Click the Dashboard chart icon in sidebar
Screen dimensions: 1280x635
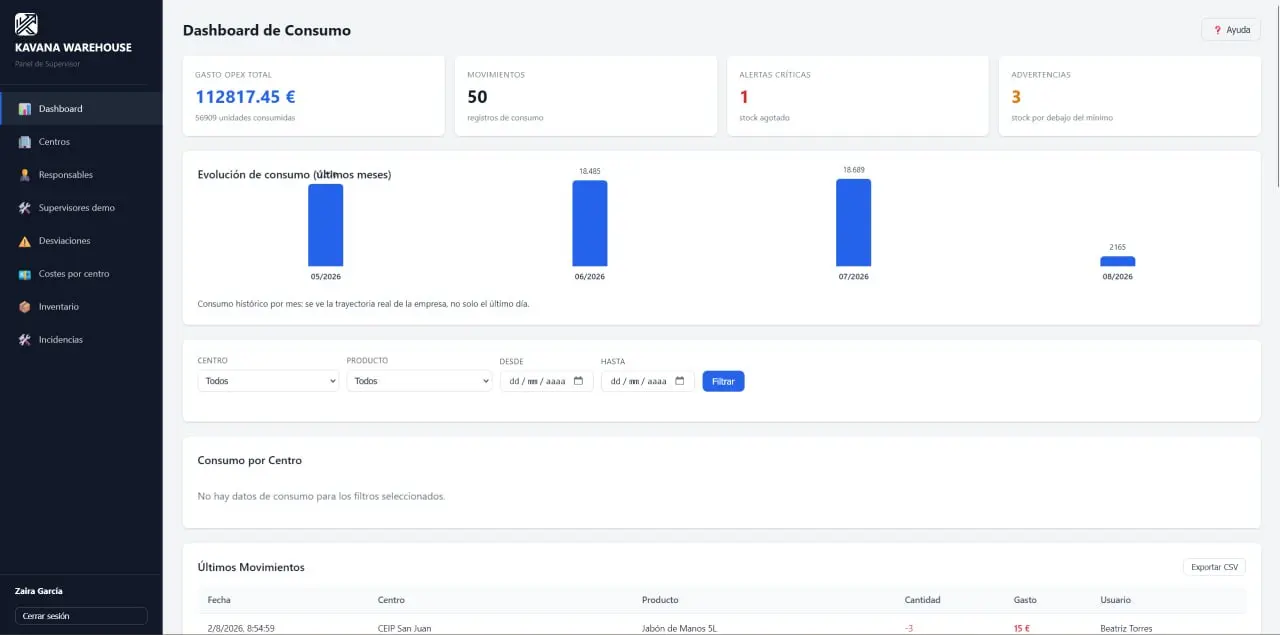point(25,109)
